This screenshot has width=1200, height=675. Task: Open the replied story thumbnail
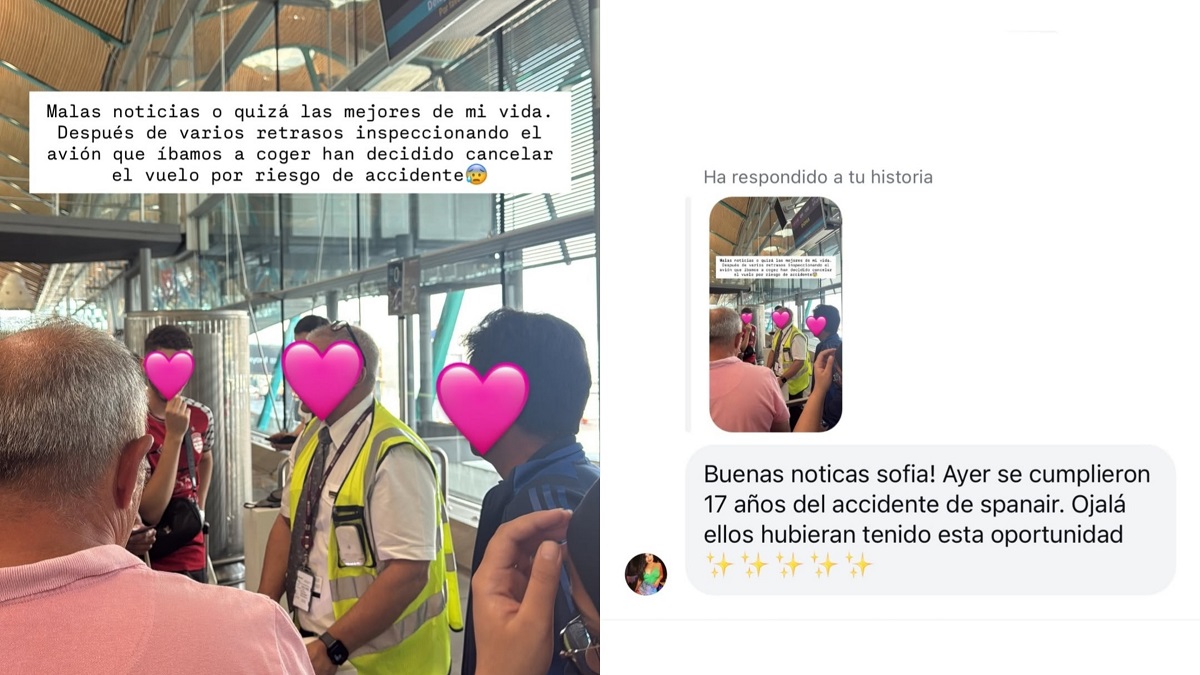775,314
